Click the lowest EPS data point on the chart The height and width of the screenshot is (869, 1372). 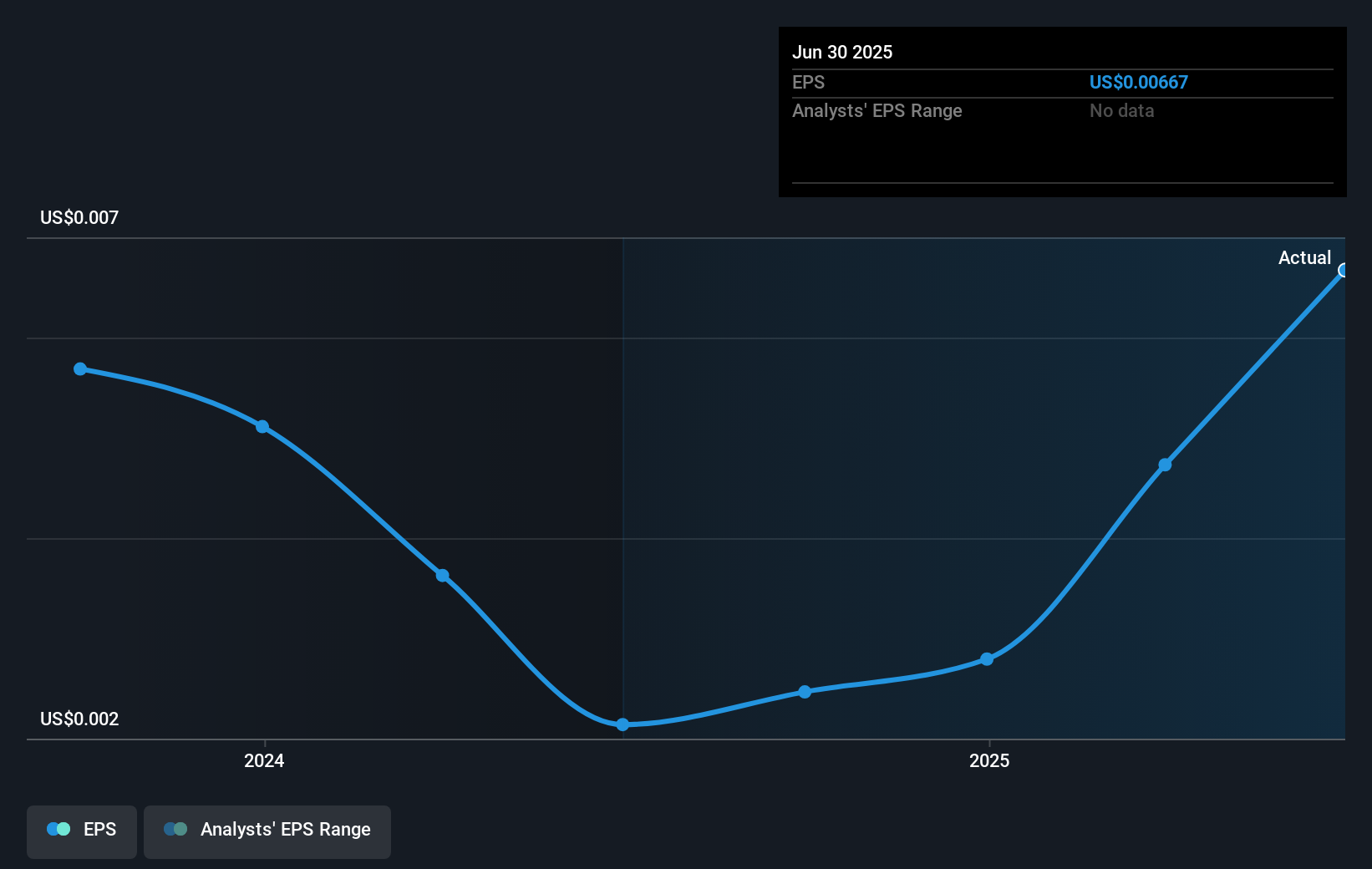click(x=622, y=724)
